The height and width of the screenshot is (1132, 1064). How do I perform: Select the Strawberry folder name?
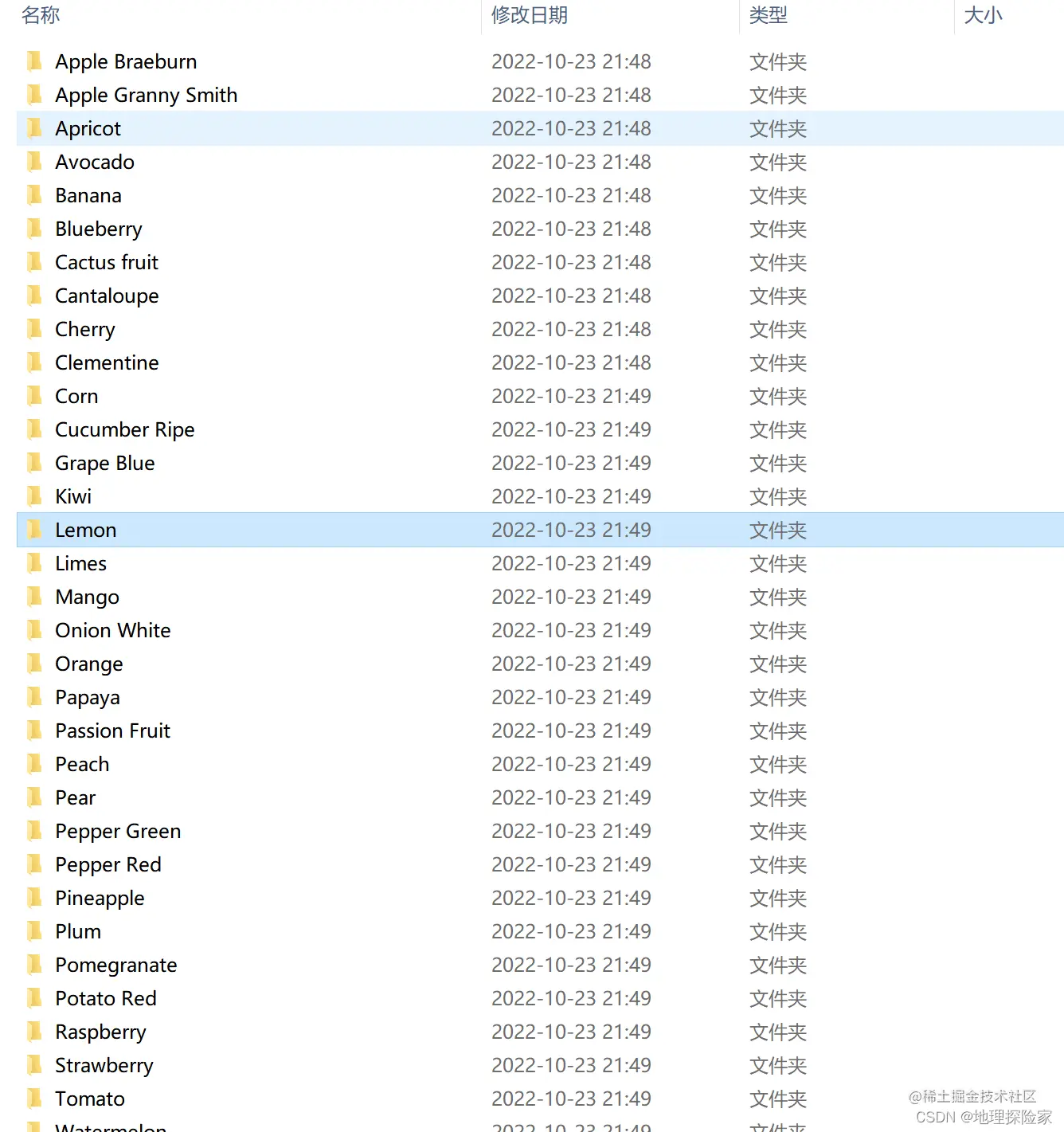pos(104,1065)
